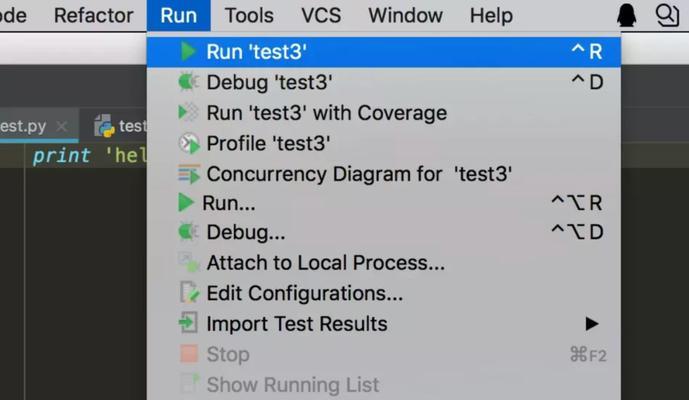Click the Concurrency Diagram icon
This screenshot has width=689, height=400.
pos(189,174)
